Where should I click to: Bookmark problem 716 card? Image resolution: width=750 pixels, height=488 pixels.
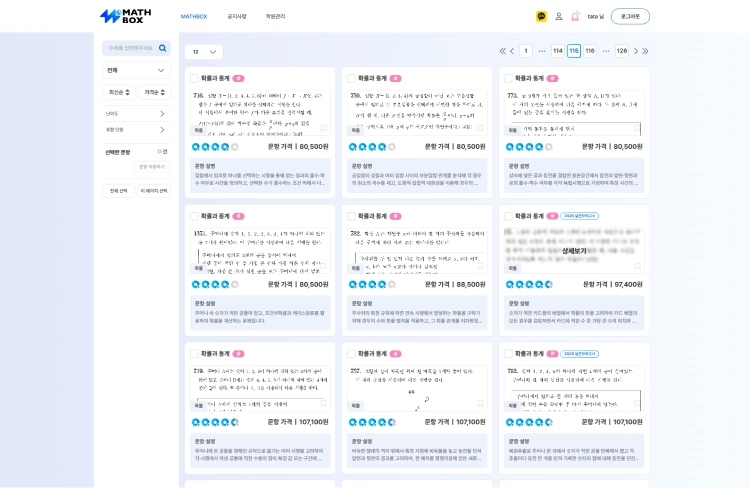(323, 128)
